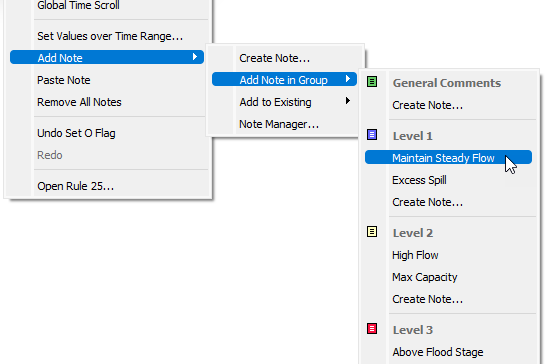The image size is (547, 364).
Task: Click the yellow Level 2 group icon
Action: pos(372,231)
